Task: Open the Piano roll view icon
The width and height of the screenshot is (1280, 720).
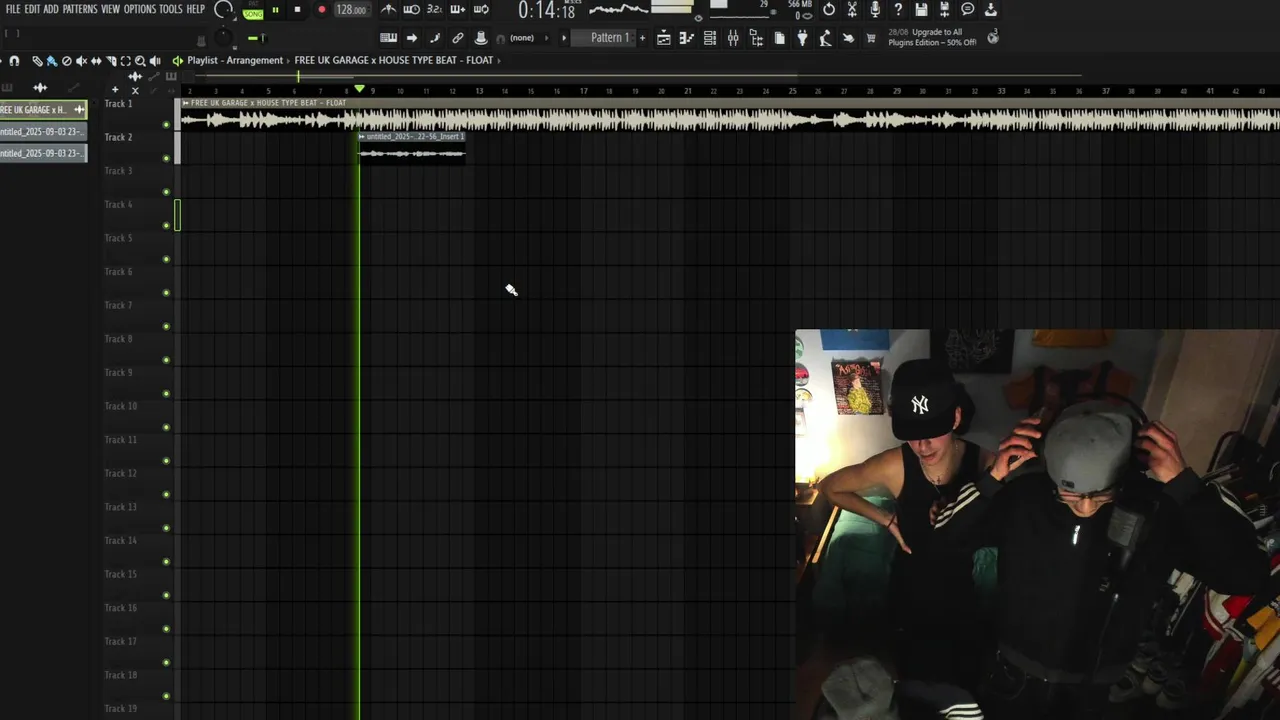Action: [x=687, y=38]
